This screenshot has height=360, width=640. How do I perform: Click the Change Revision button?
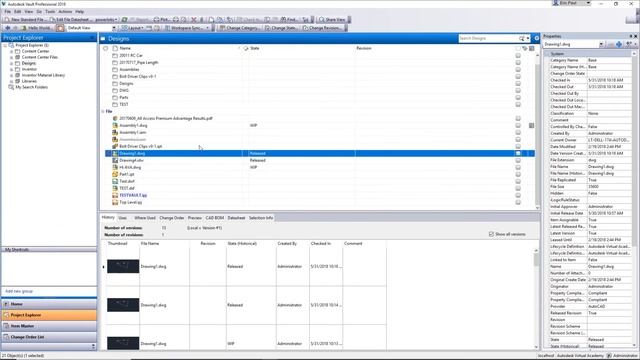click(322, 28)
